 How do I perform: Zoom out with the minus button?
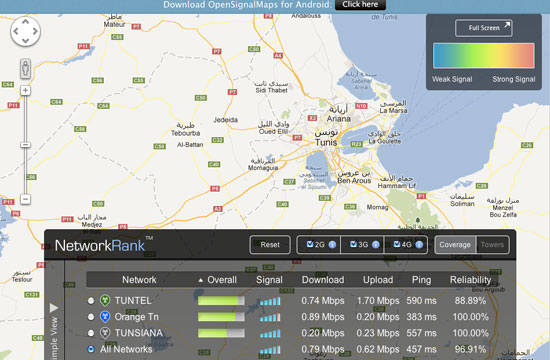point(25,199)
